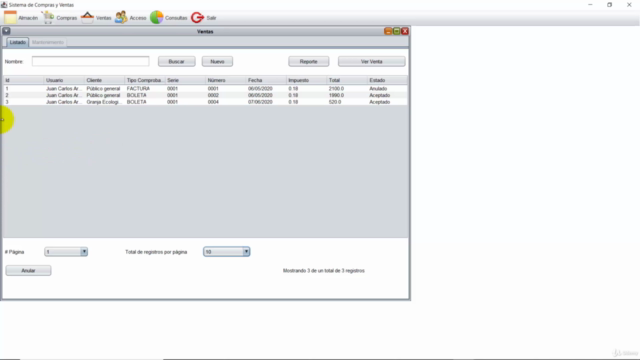This screenshot has width=640, height=360.
Task: Select the Número 0002 cell
Action: (x=226, y=95)
